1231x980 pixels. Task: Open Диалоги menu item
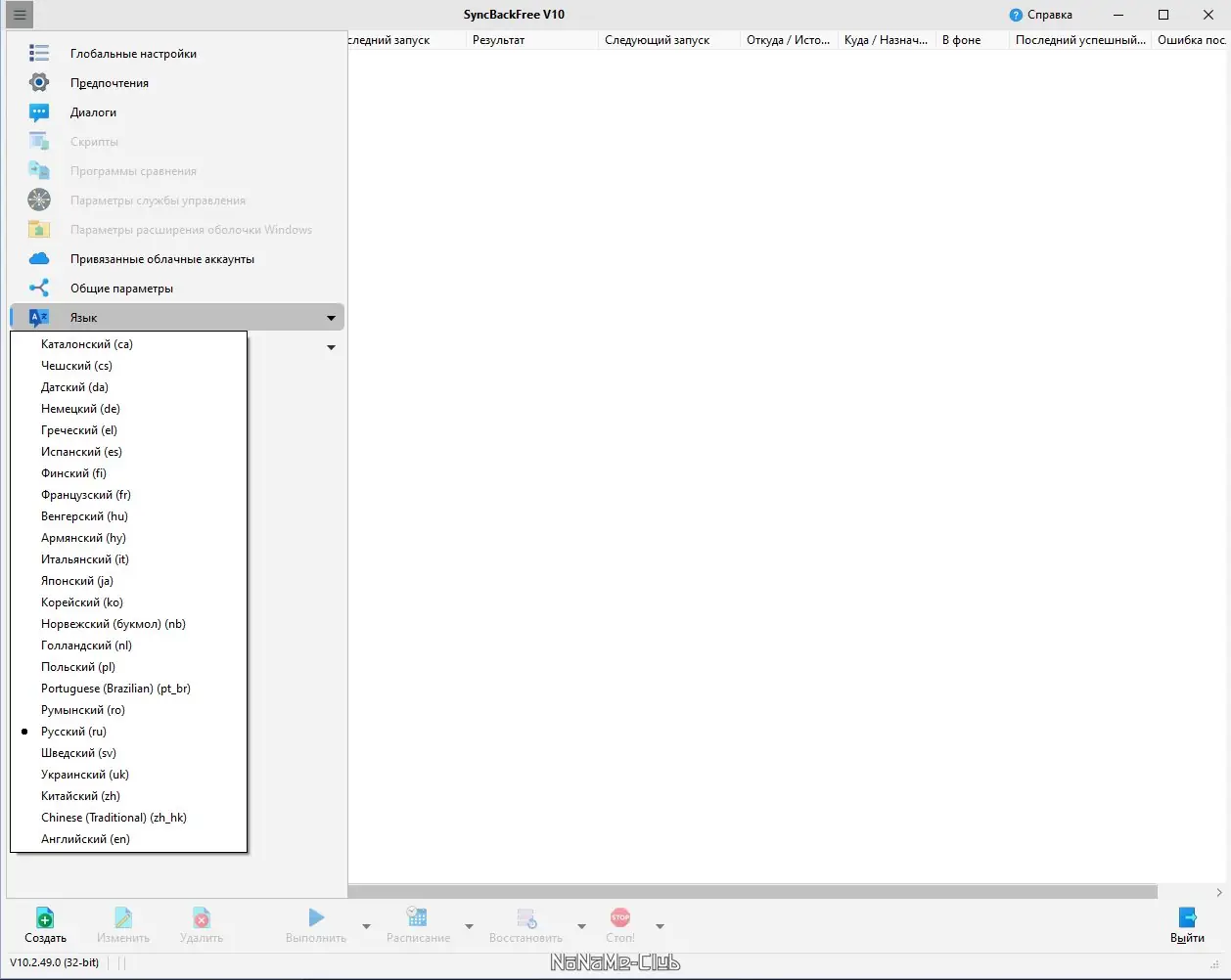176,111
